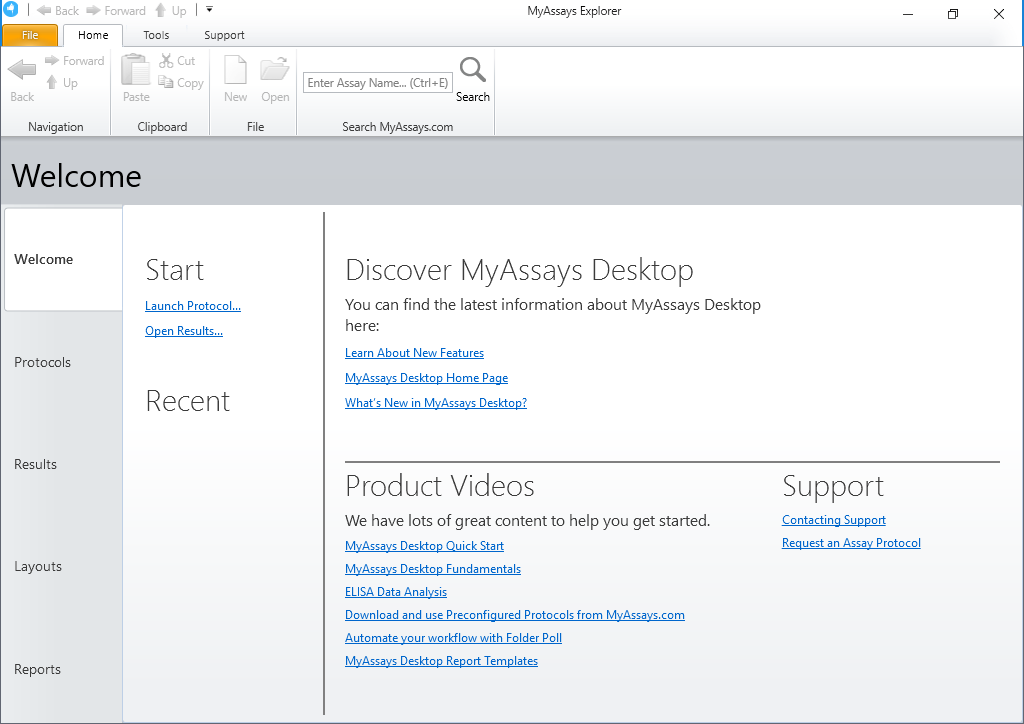The width and height of the screenshot is (1024, 724).
Task: Open the Layouts section in sidebar
Action: click(x=38, y=566)
